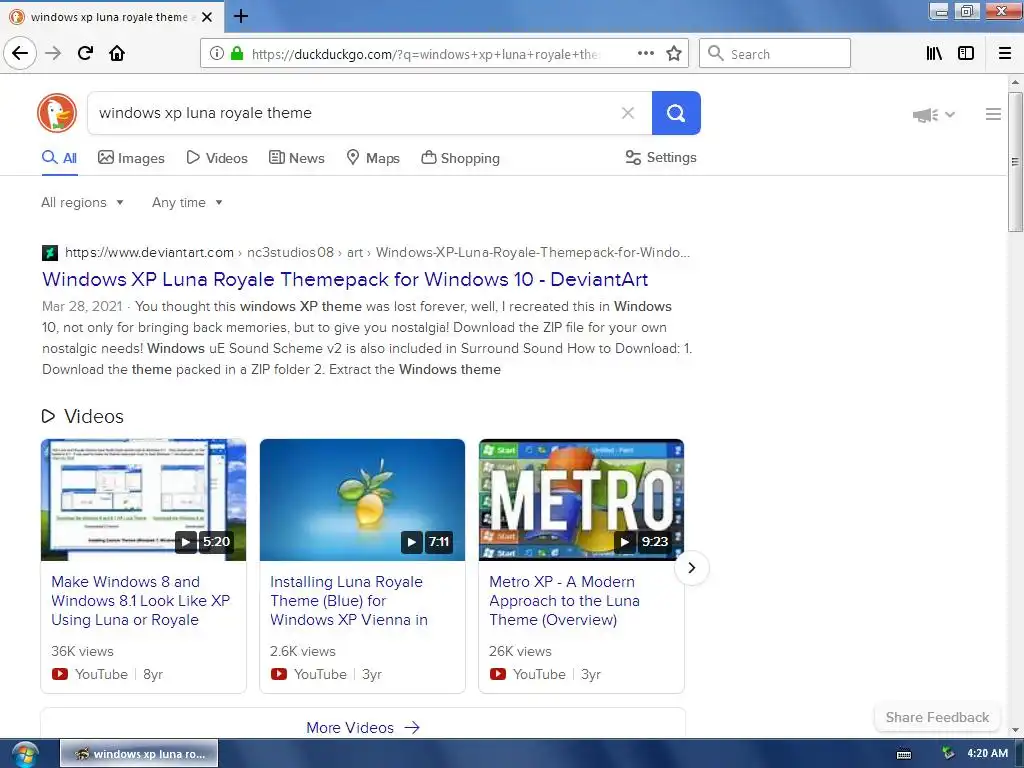Click the Firefox Search box
Screen dimensions: 1024x768
coord(775,53)
